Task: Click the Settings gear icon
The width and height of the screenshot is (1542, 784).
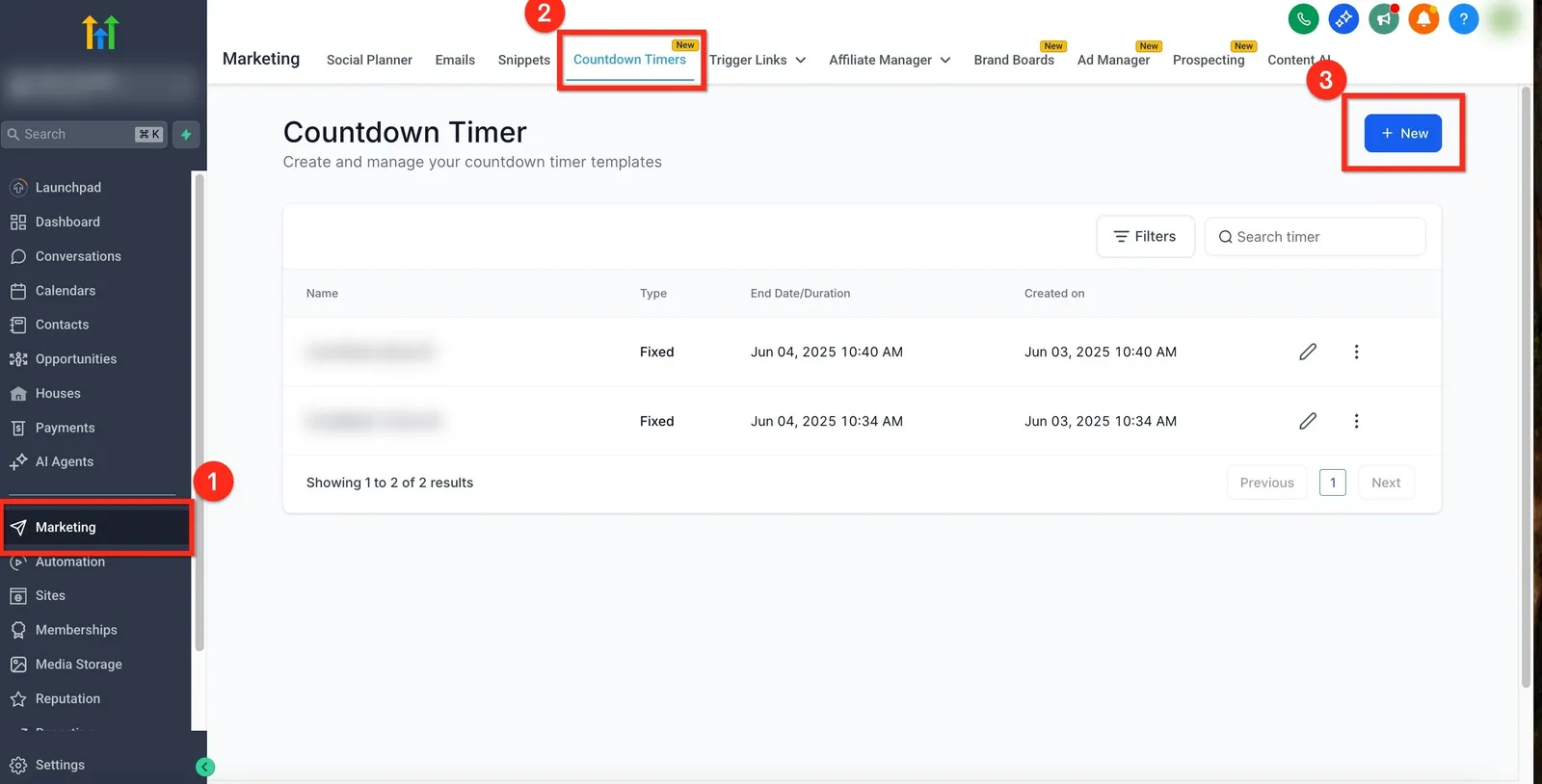Action: tap(18, 765)
